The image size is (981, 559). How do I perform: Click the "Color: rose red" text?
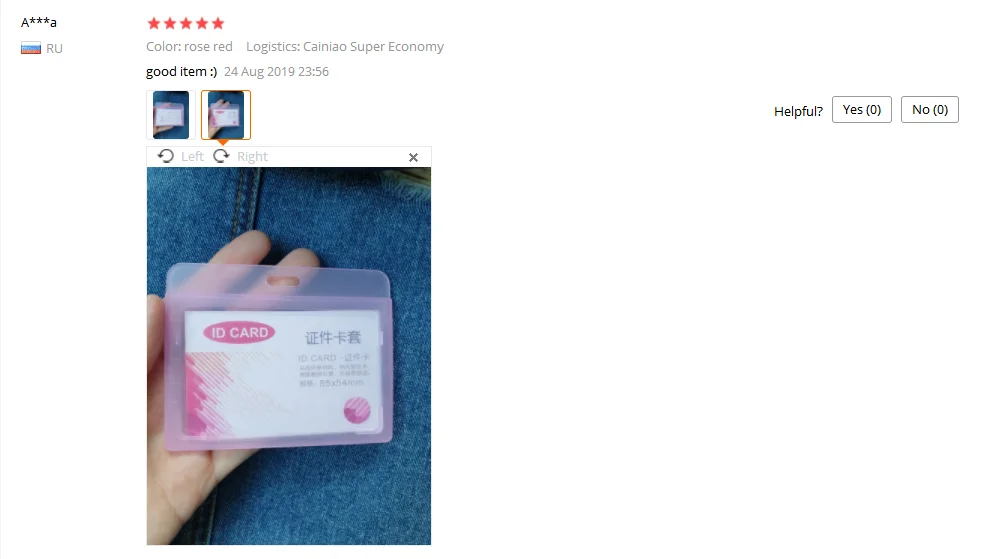[x=190, y=47]
